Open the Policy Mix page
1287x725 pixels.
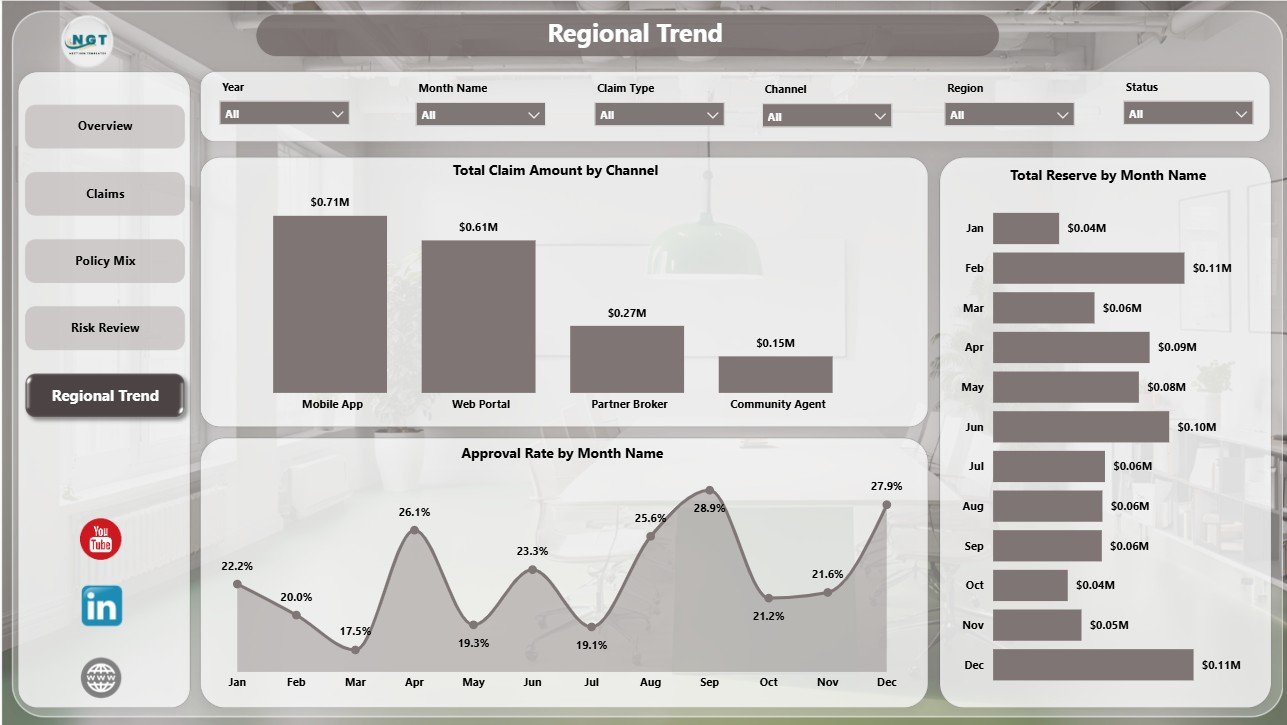[105, 260]
